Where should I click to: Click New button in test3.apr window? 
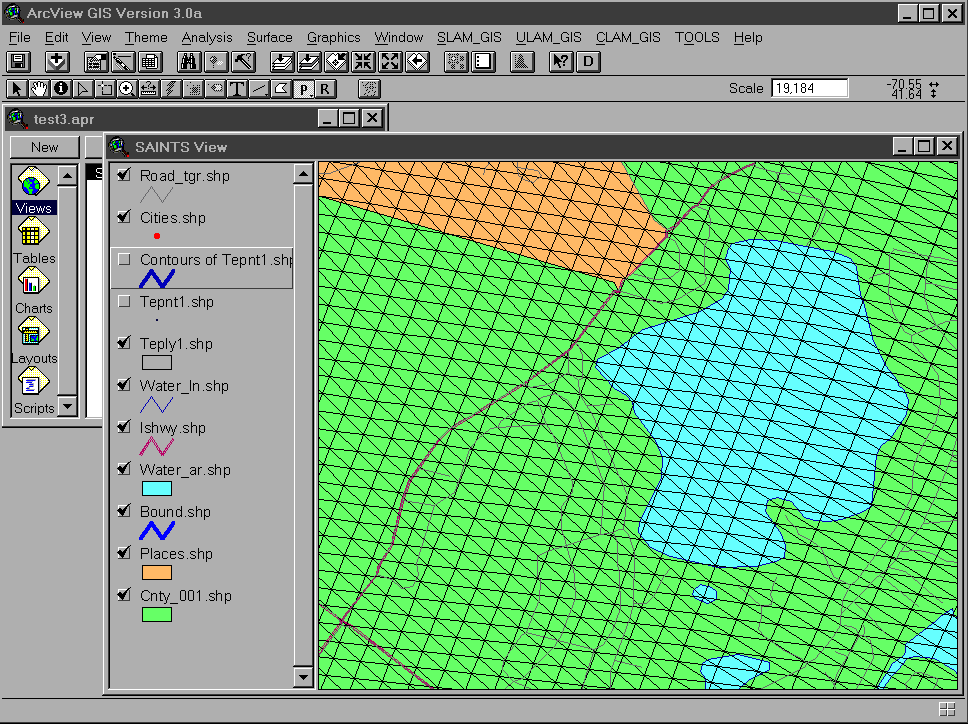45,148
